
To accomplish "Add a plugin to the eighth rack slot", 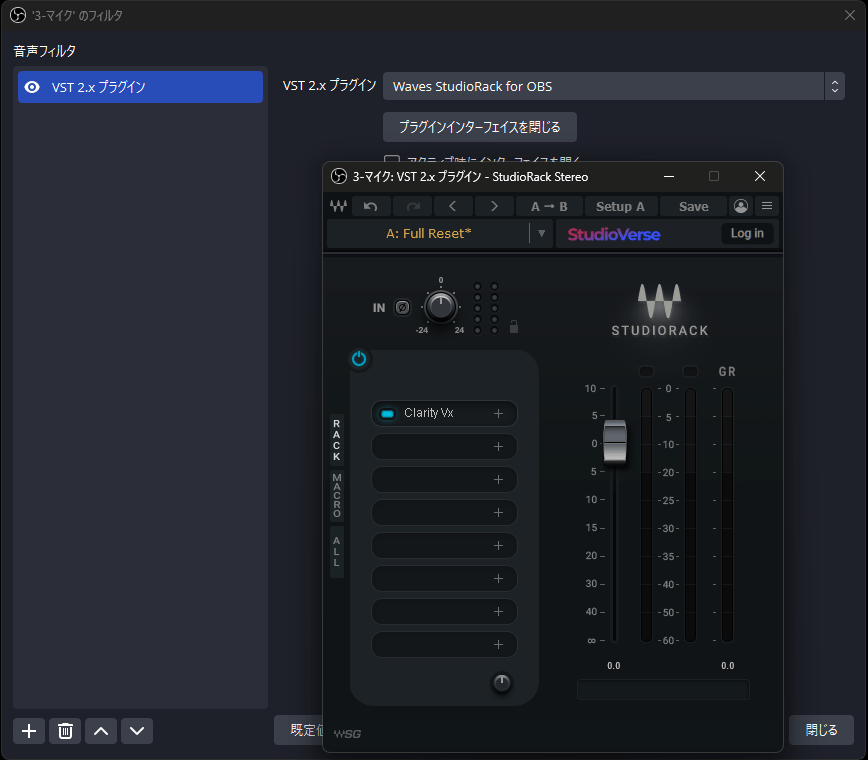I will [498, 644].
